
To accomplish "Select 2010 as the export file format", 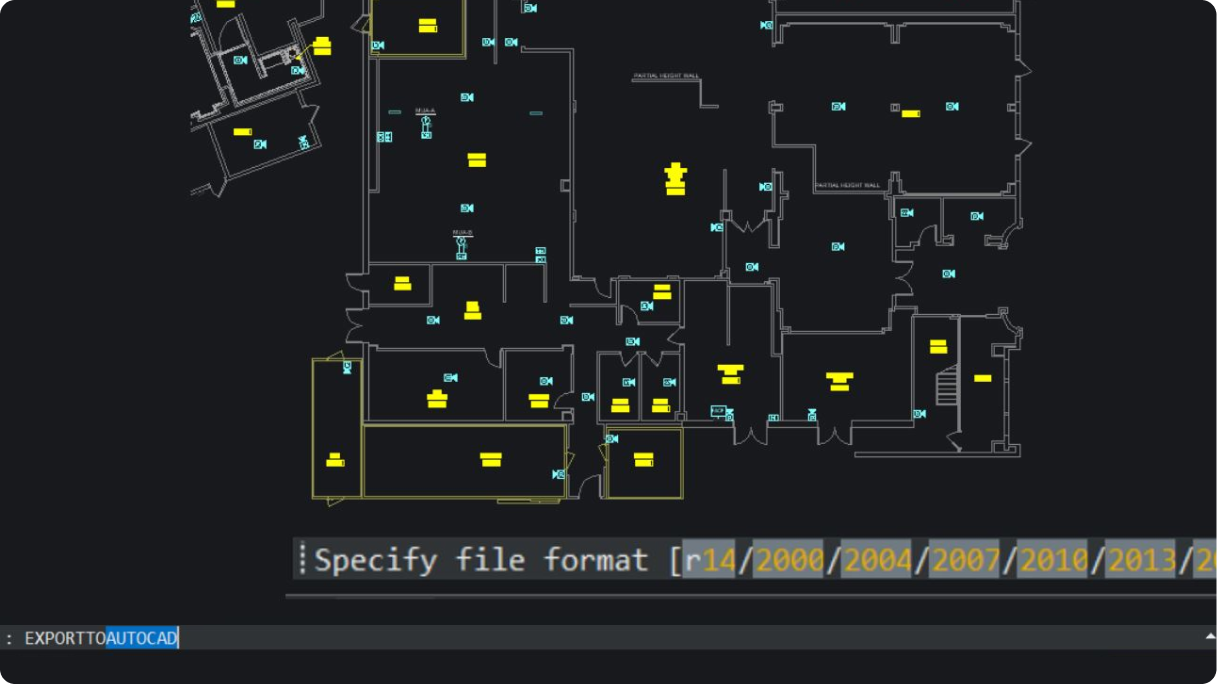I will [x=1053, y=560].
